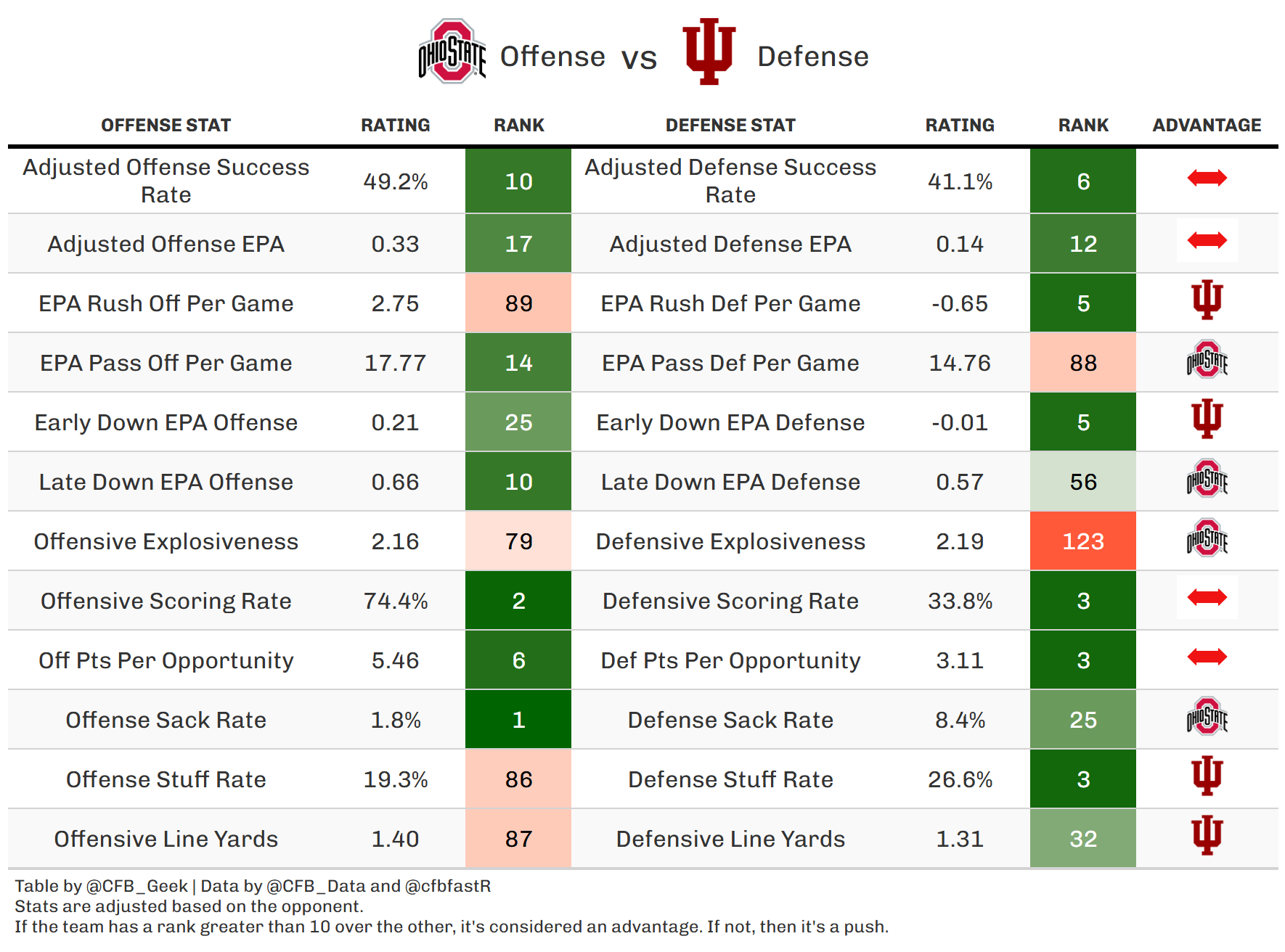Select the ADVANTAGE column header
Screen dimensions: 1285x952
[1207, 126]
